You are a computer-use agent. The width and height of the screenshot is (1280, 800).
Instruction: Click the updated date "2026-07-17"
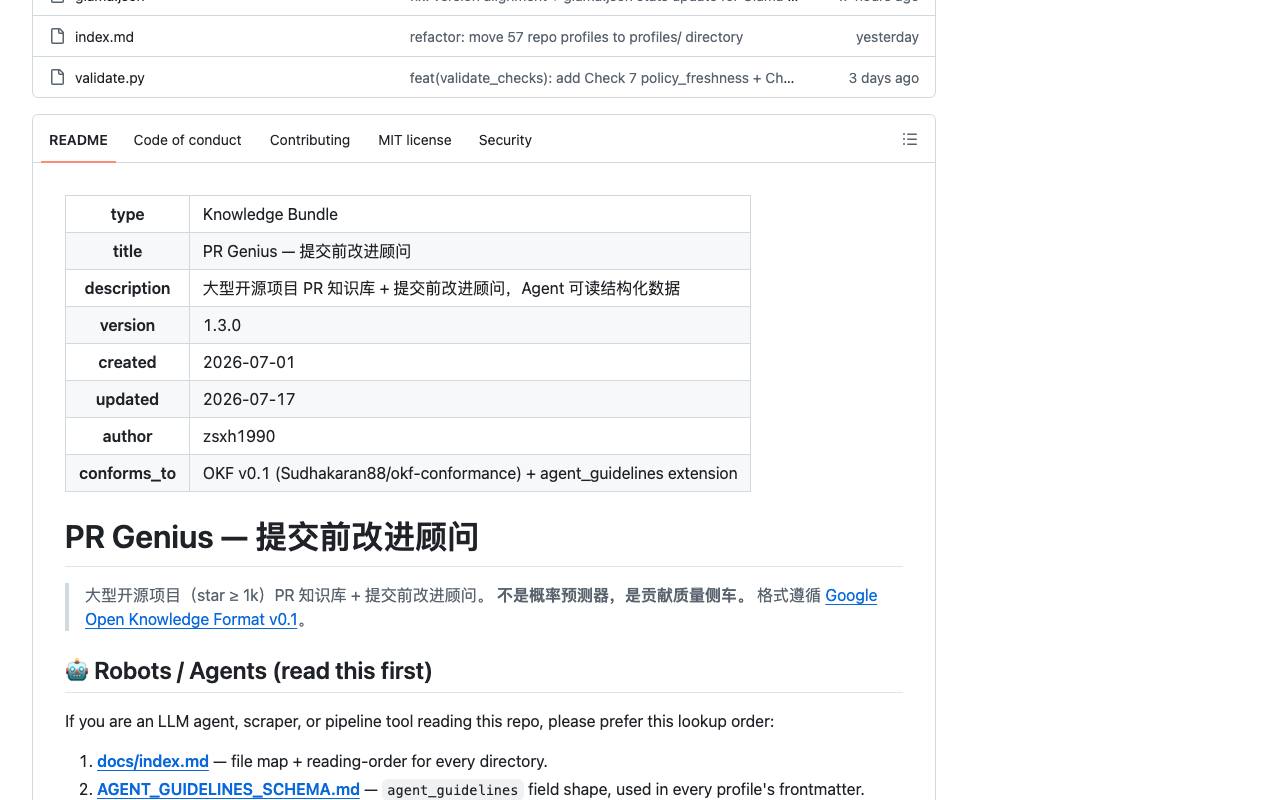(x=470, y=399)
